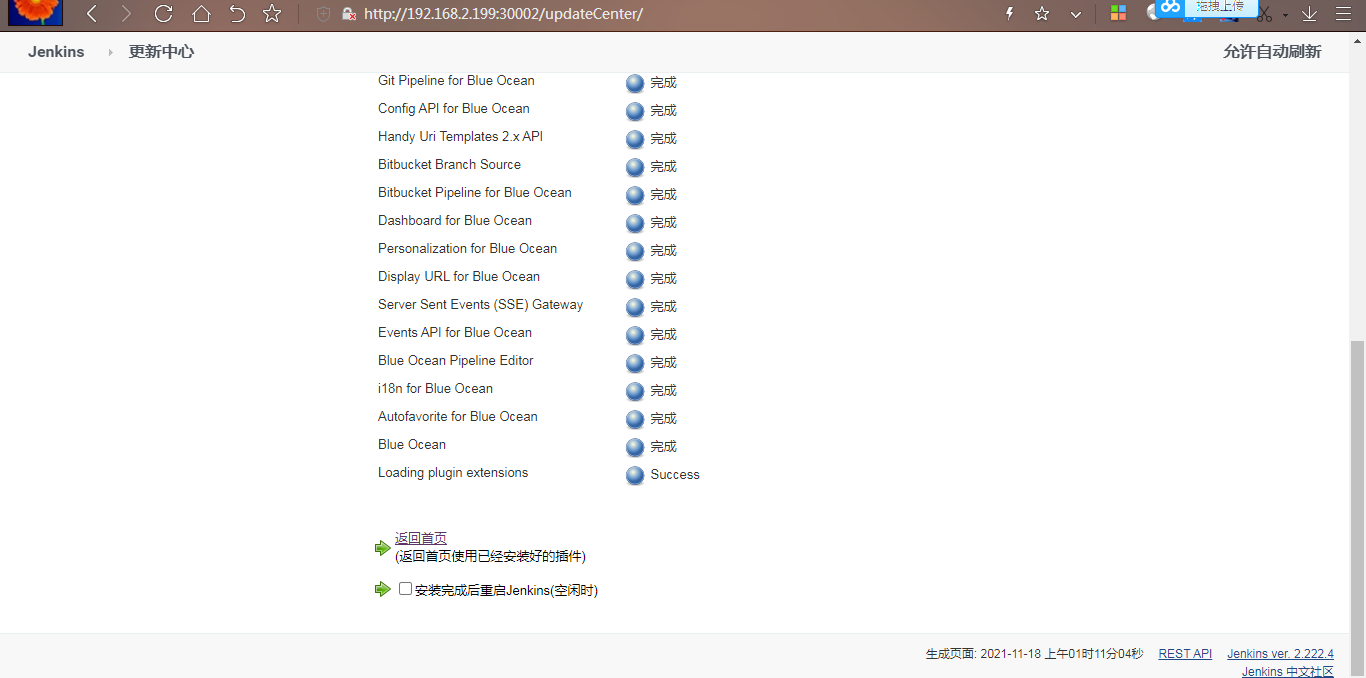
Task: Click status ball for Blue Ocean Pipeline Editor
Action: [635, 363]
